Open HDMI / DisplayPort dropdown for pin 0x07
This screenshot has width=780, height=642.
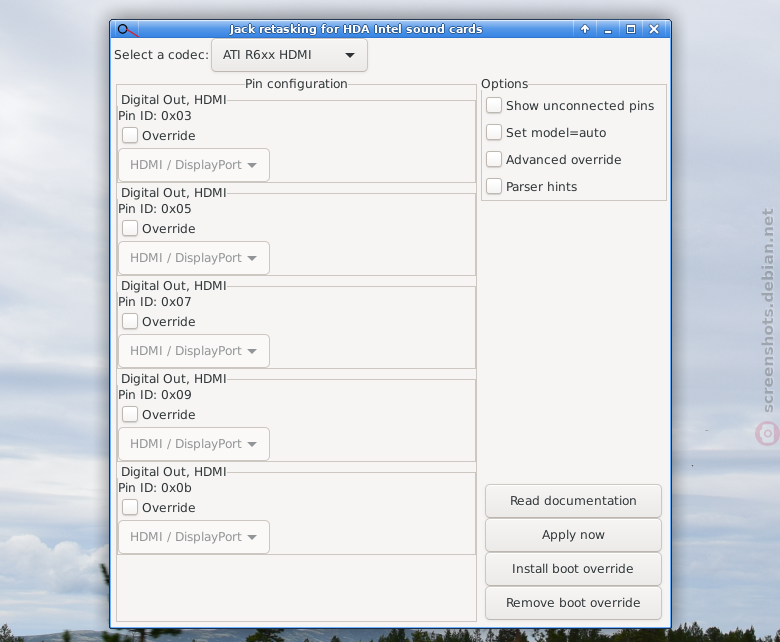point(194,351)
